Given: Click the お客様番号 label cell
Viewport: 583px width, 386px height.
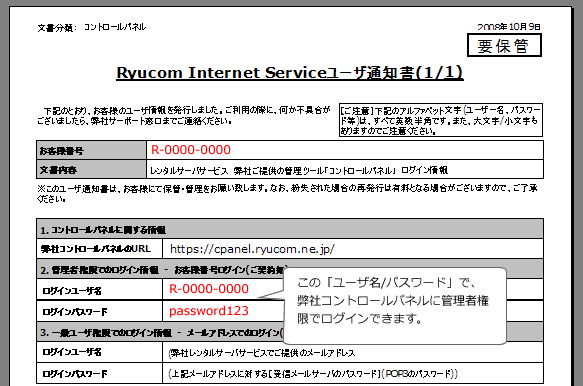Looking at the screenshot, I should pyautogui.click(x=91, y=150).
